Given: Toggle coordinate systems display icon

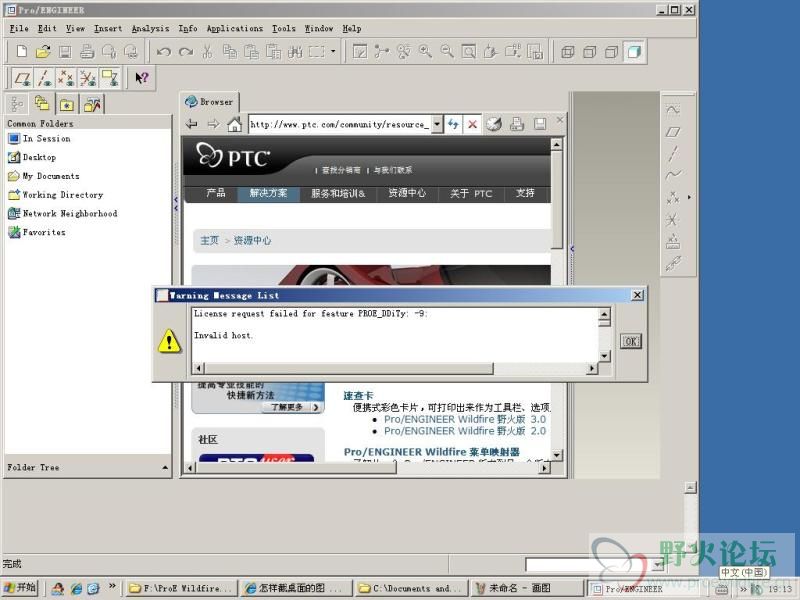Looking at the screenshot, I should (x=88, y=78).
